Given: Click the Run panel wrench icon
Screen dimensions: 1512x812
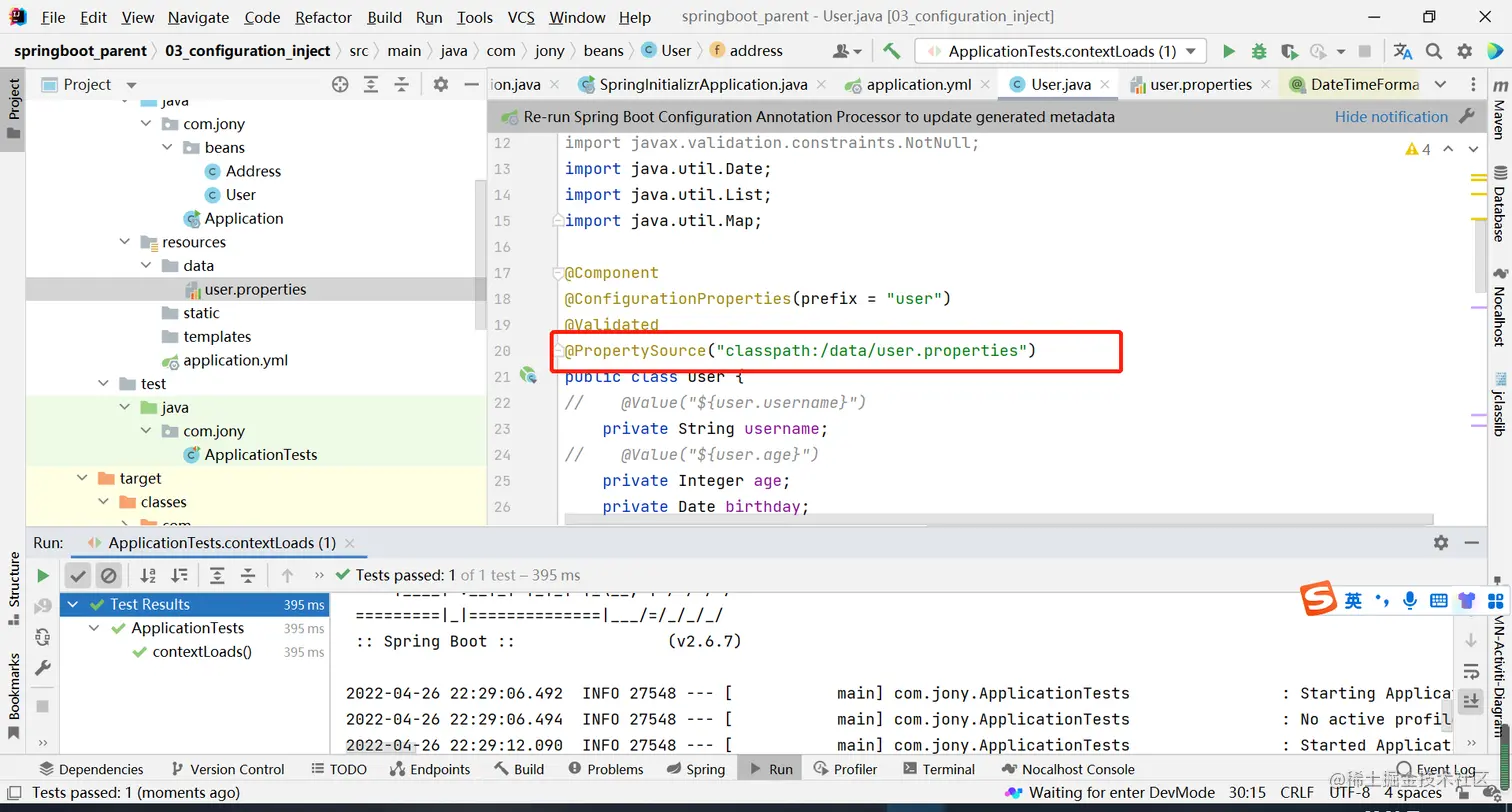Looking at the screenshot, I should (43, 667).
